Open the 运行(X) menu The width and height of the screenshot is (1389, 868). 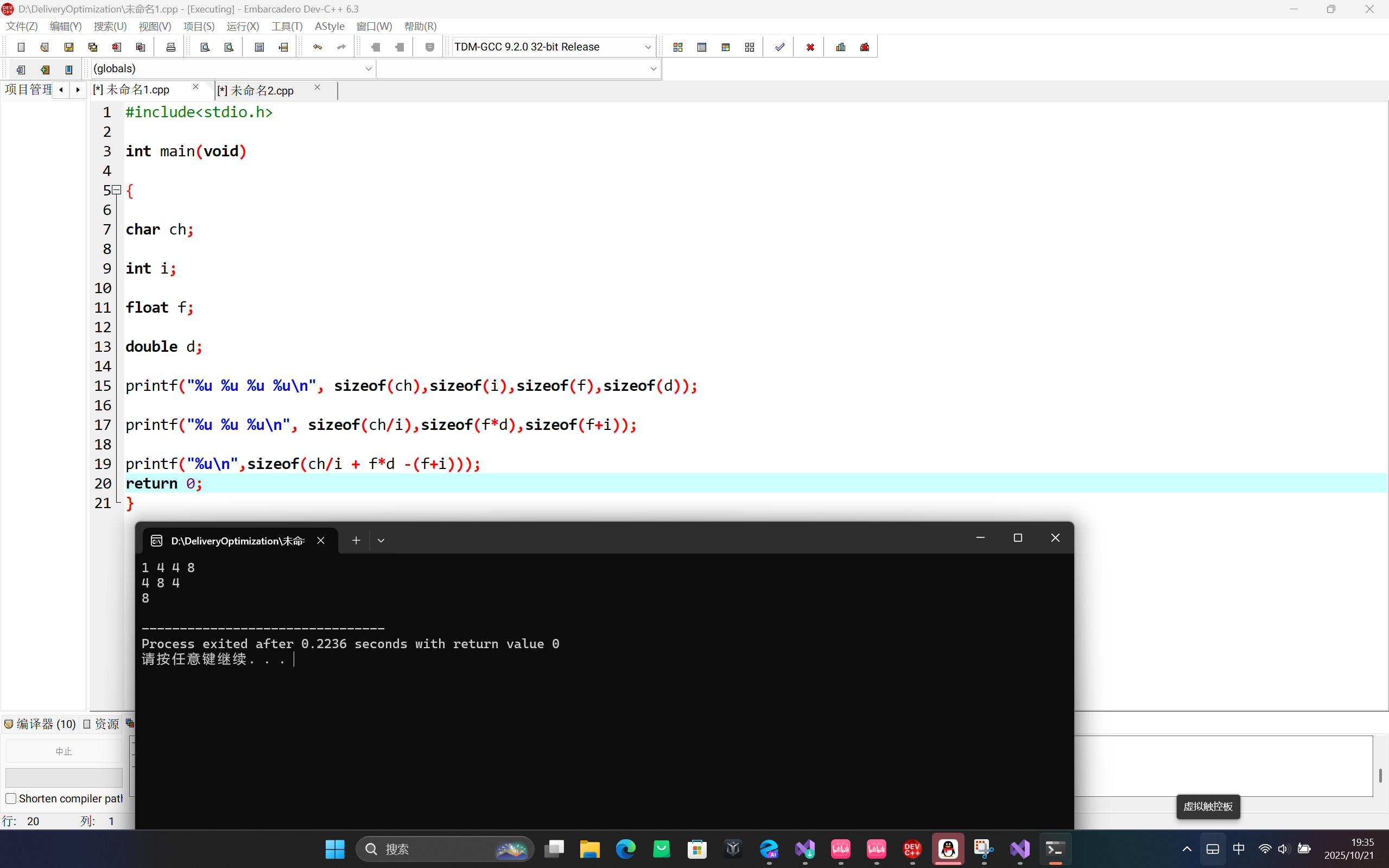pyautogui.click(x=242, y=27)
